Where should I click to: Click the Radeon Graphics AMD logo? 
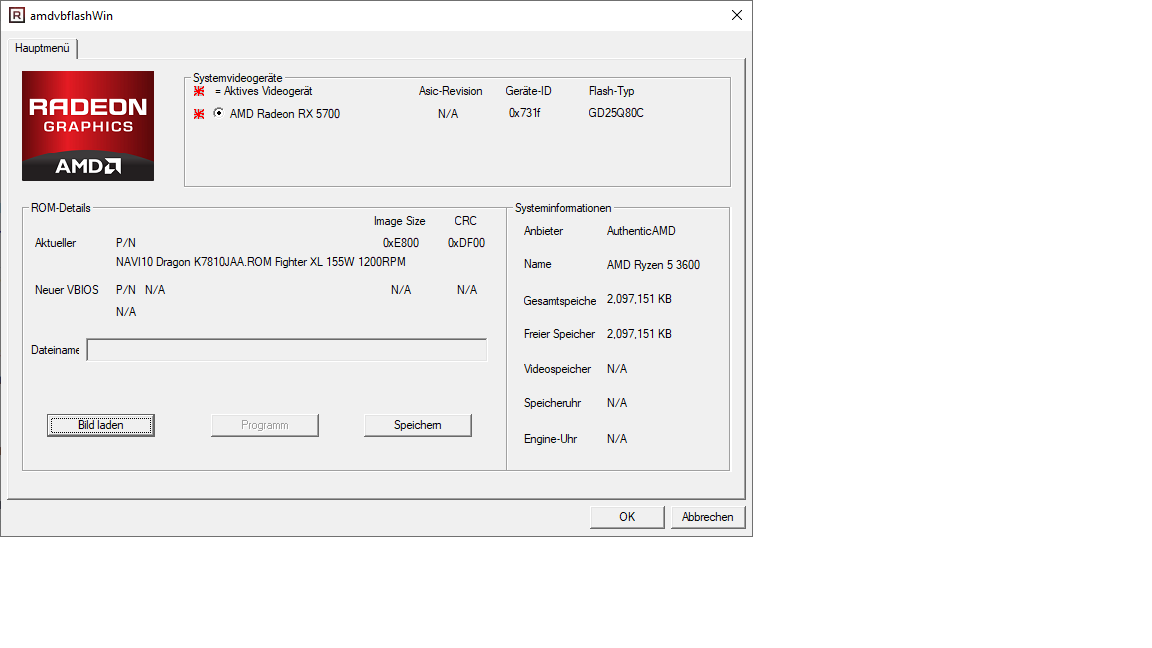point(88,125)
